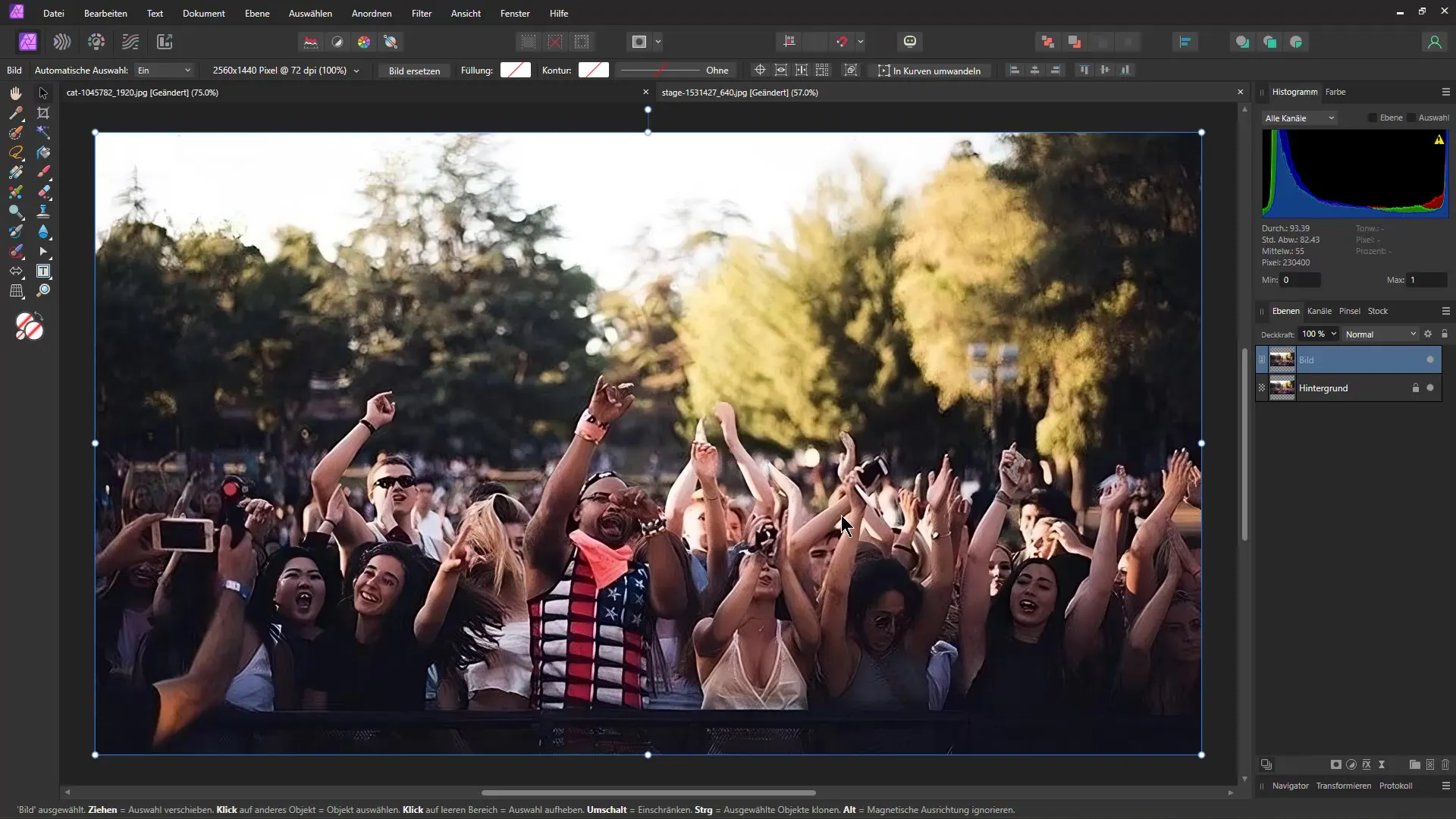
Task: Select the Hand (view) tool
Action: click(x=16, y=93)
